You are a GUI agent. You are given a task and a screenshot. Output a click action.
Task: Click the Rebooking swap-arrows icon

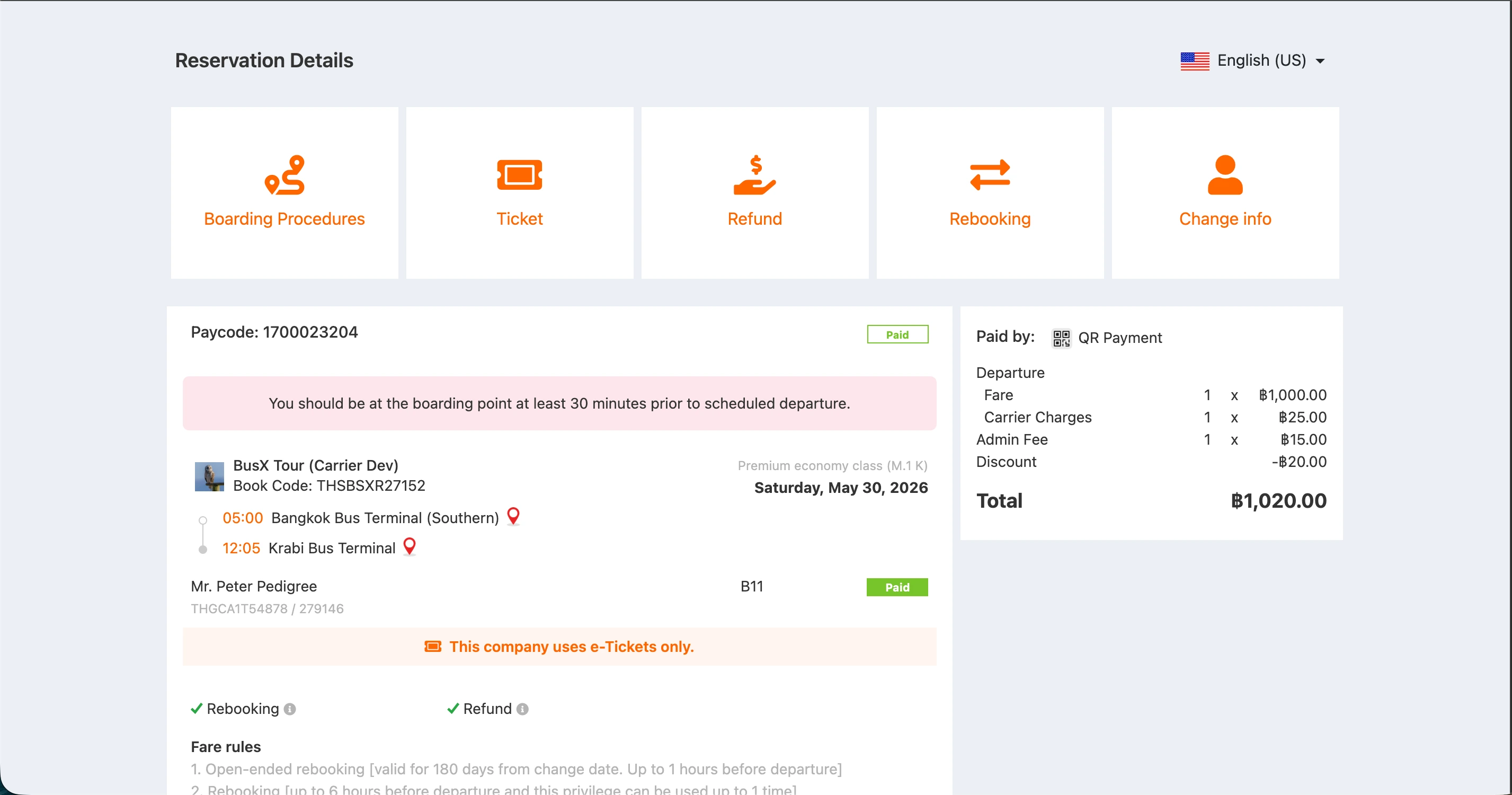tap(990, 174)
